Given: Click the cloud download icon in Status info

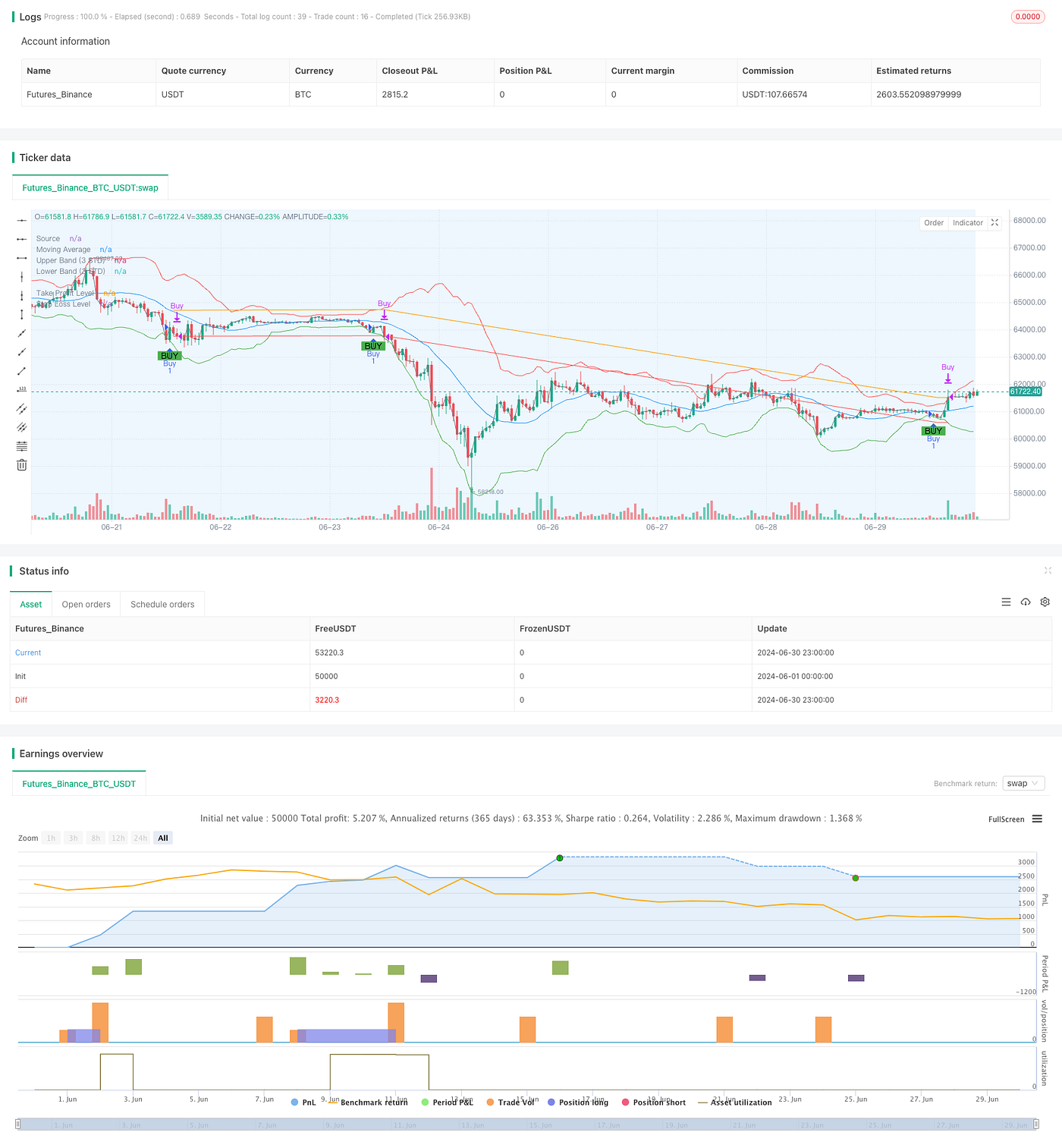Looking at the screenshot, I should [1026, 602].
